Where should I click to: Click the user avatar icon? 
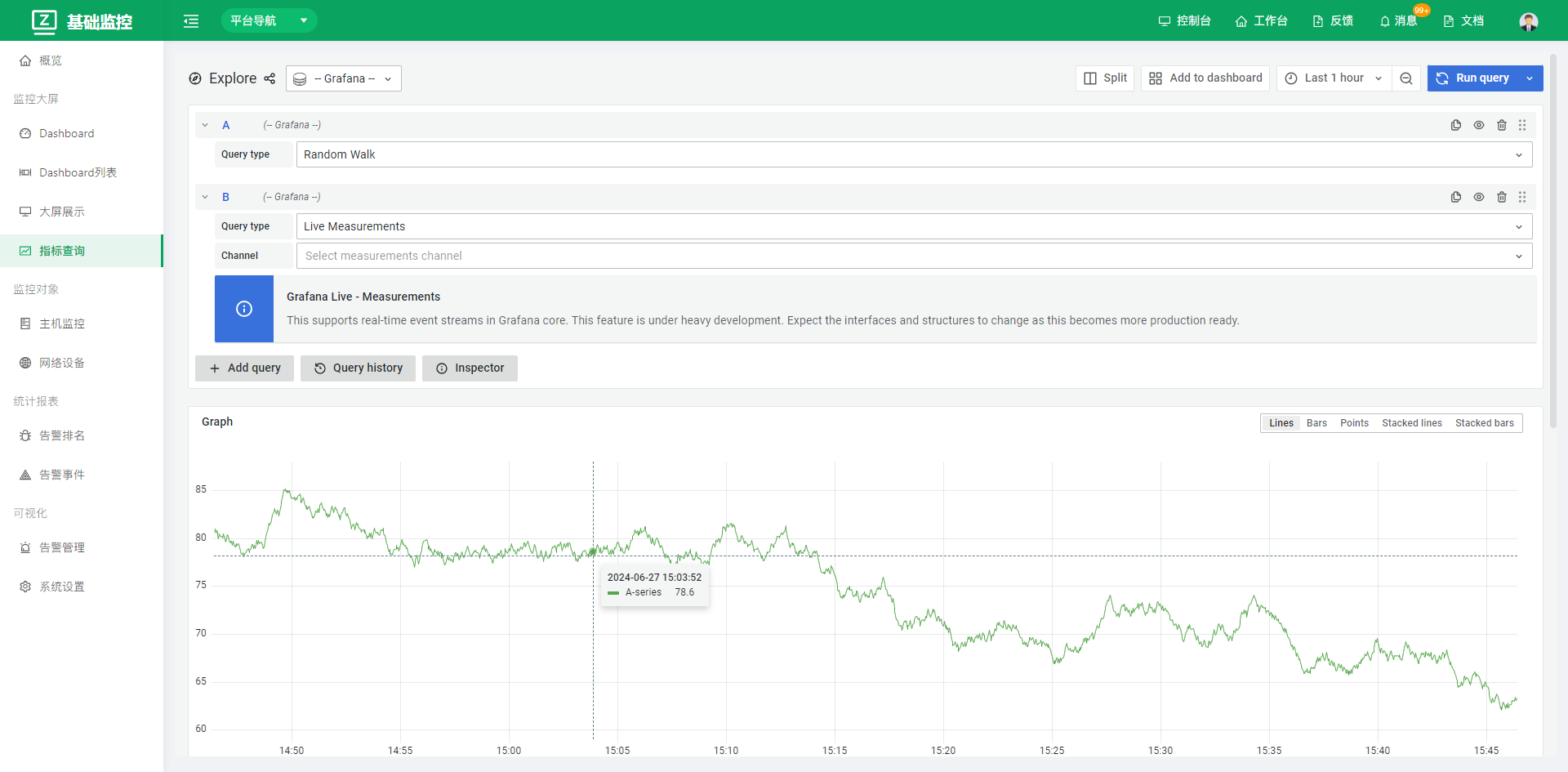click(1528, 21)
